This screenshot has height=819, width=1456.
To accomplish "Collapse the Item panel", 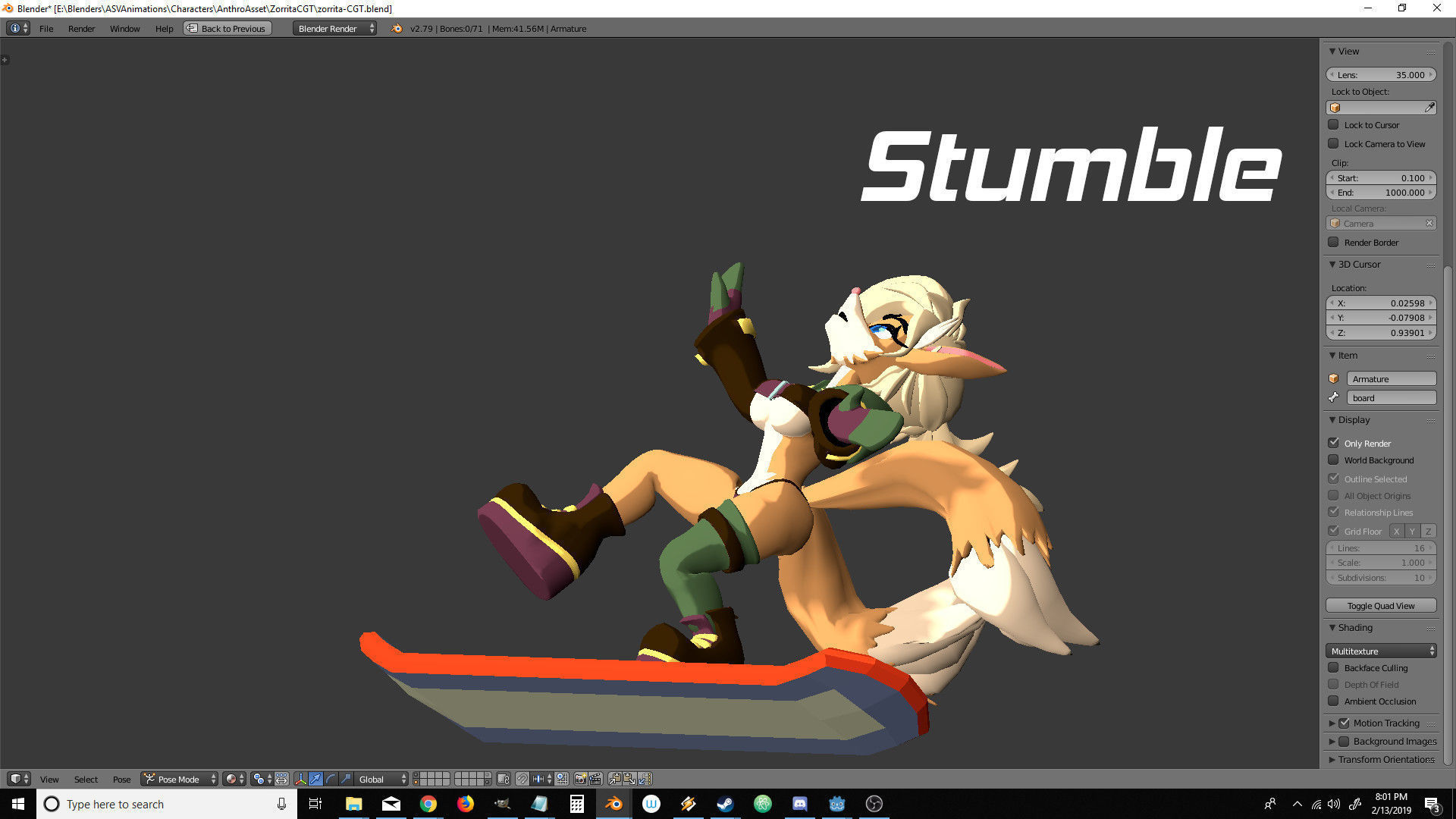I will tap(1332, 356).
